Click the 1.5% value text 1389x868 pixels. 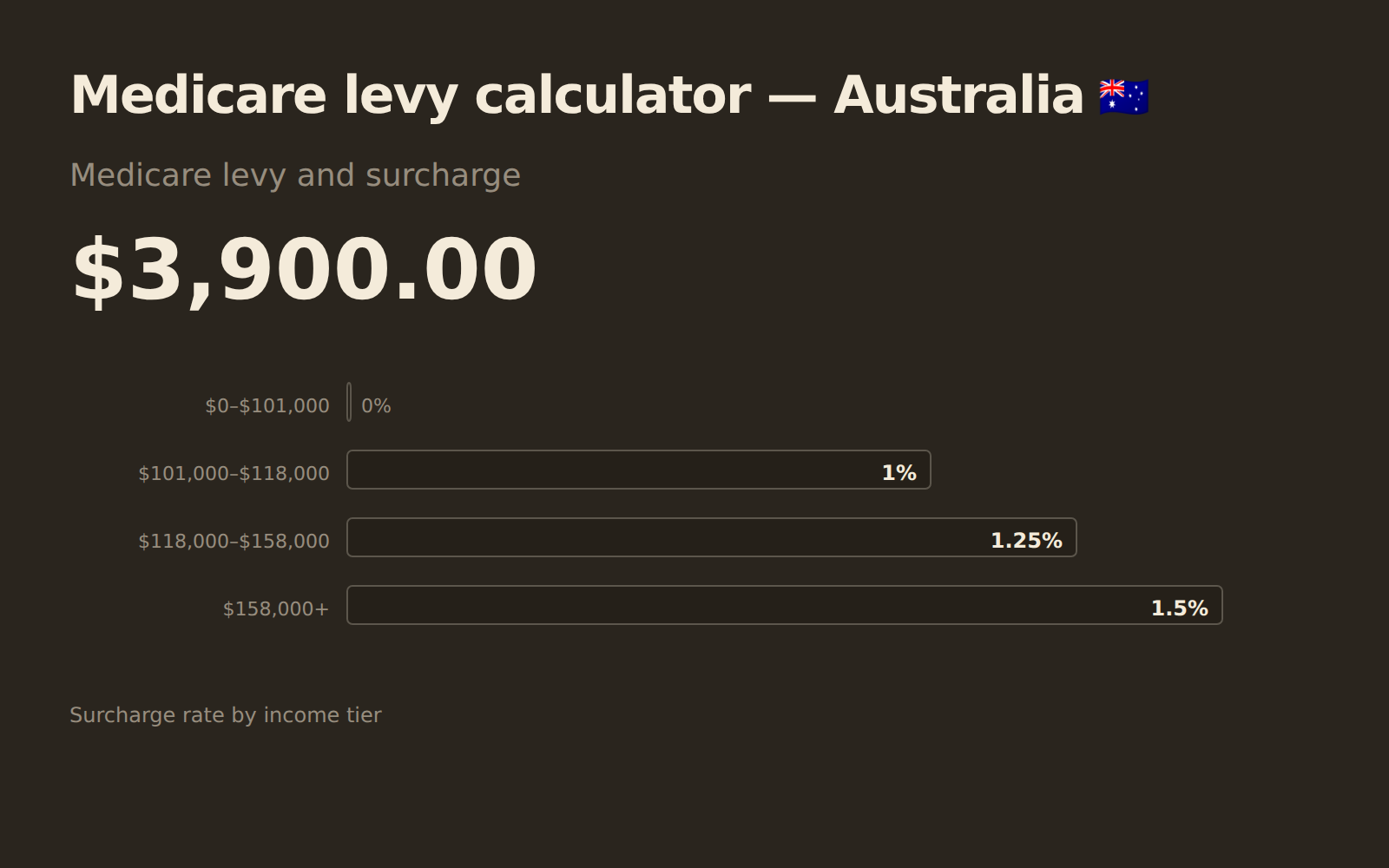coord(1179,608)
